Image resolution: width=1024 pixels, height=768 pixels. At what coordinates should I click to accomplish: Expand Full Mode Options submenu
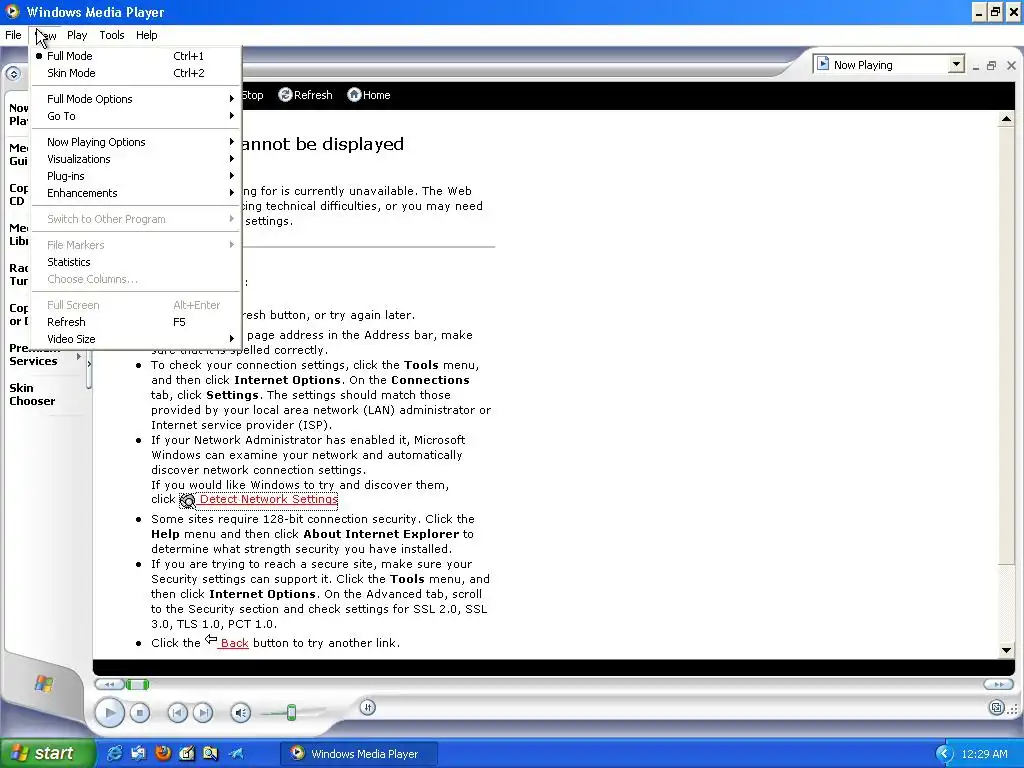(136, 99)
